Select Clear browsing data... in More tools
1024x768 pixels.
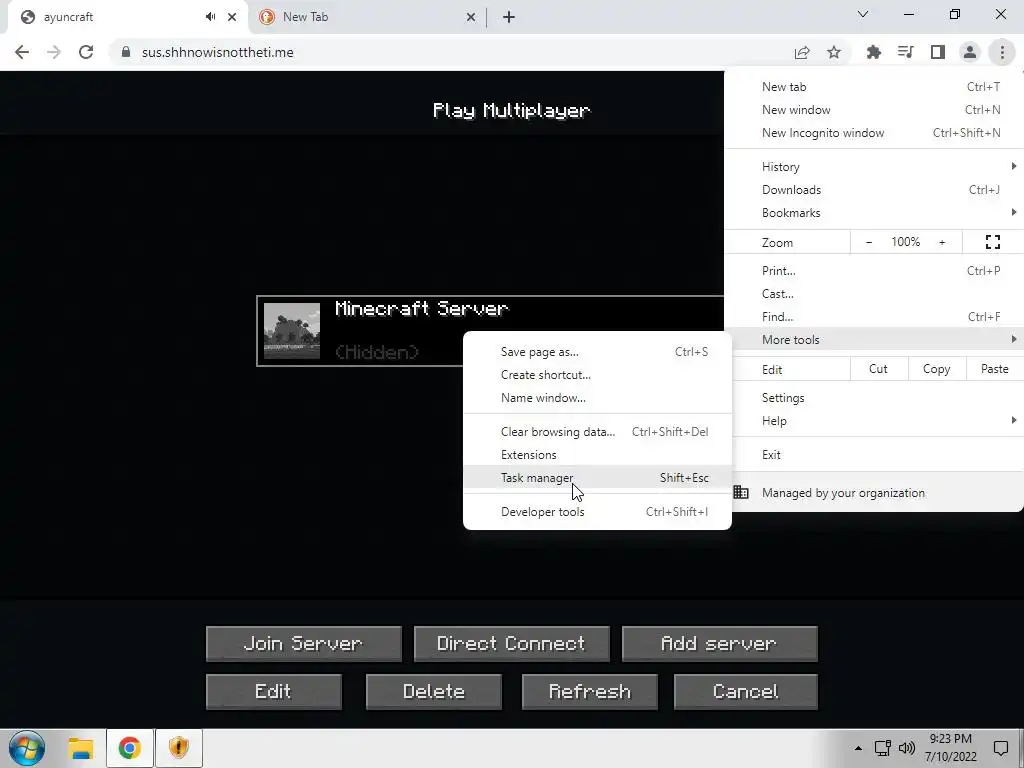click(x=597, y=431)
